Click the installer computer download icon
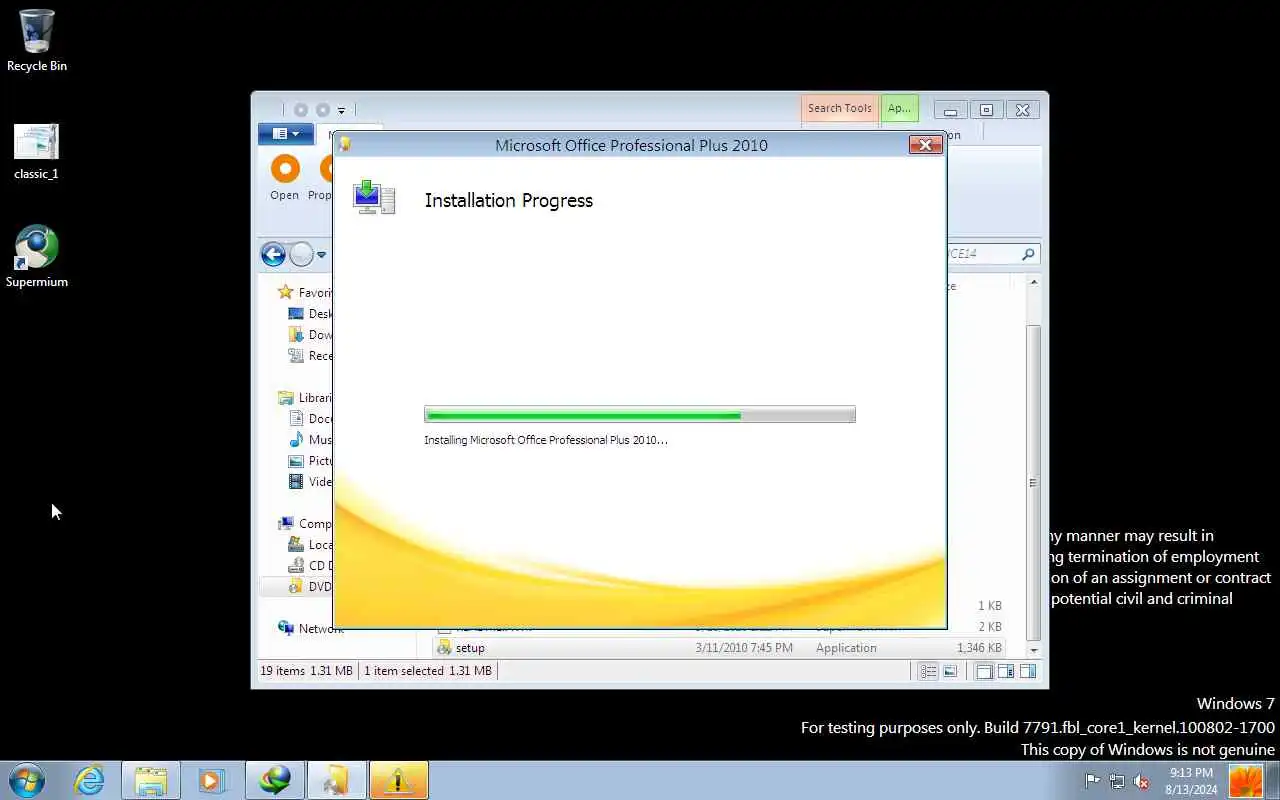 click(x=374, y=197)
